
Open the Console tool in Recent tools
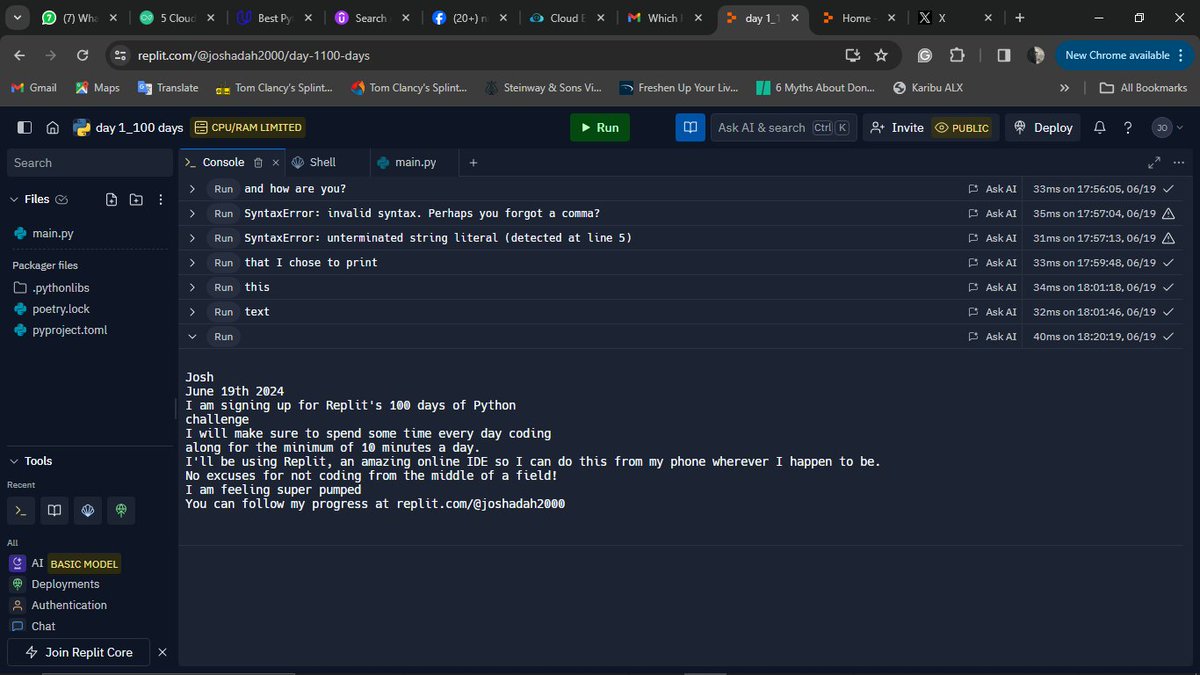tap(20, 510)
